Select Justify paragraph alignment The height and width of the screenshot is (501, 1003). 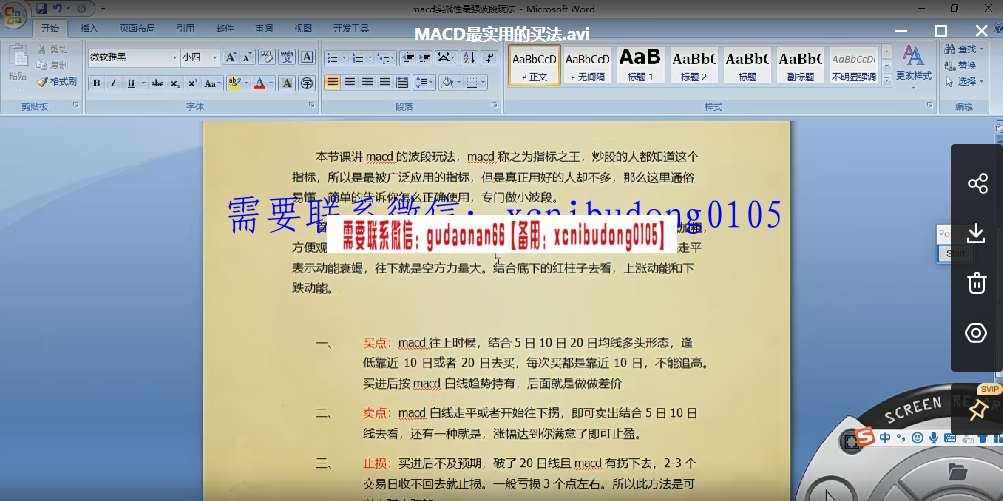pos(384,83)
